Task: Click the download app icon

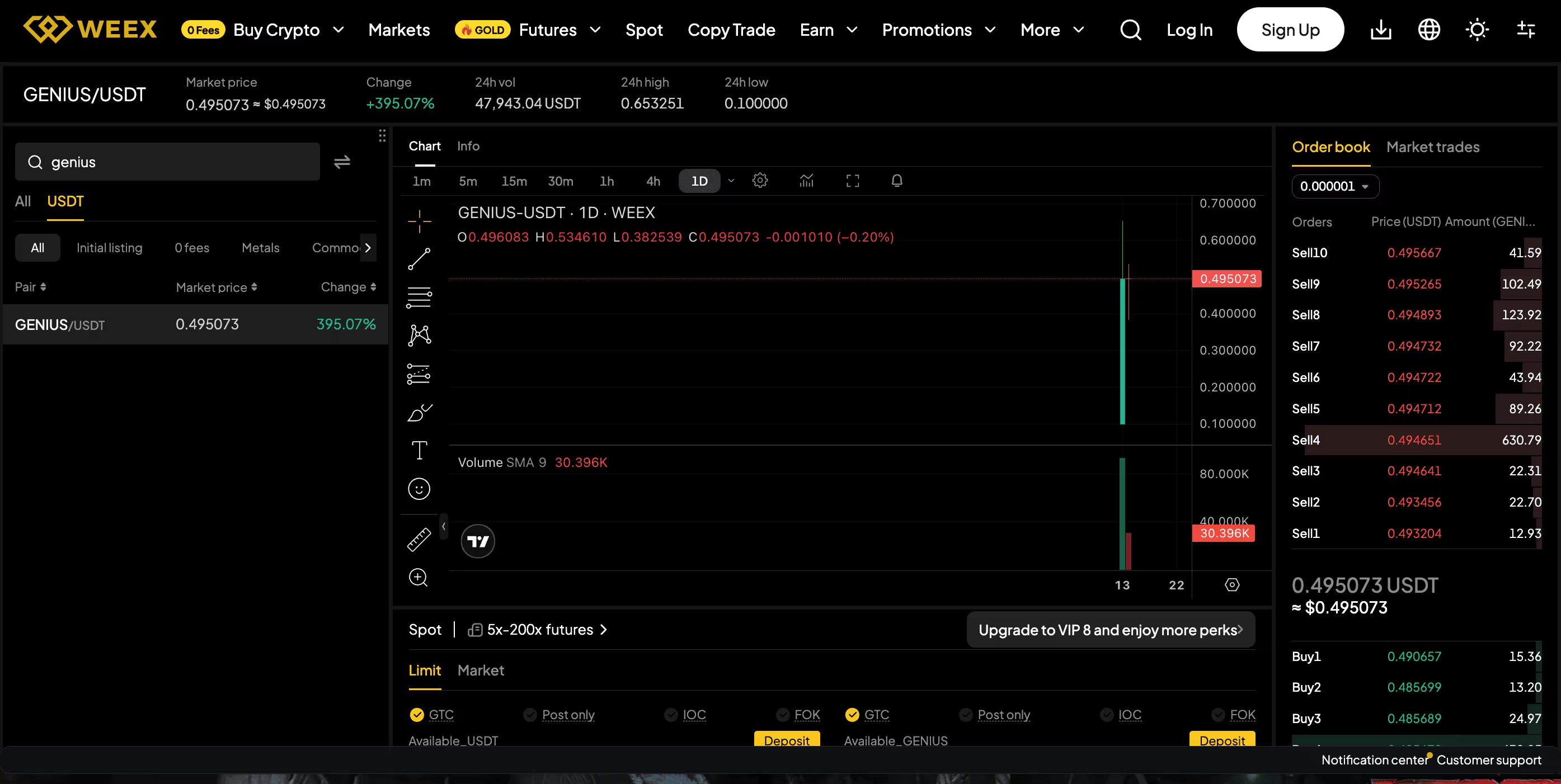Action: coord(1381,30)
